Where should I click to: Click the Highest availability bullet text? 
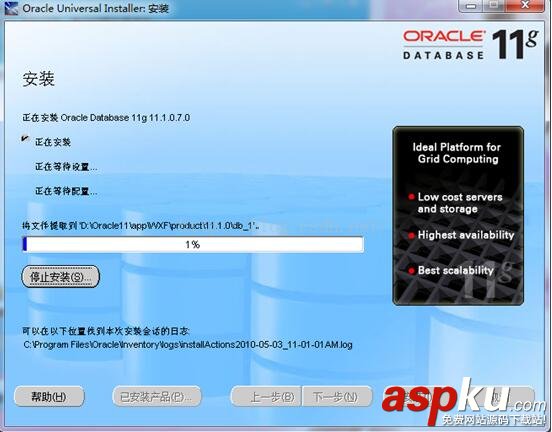466,235
